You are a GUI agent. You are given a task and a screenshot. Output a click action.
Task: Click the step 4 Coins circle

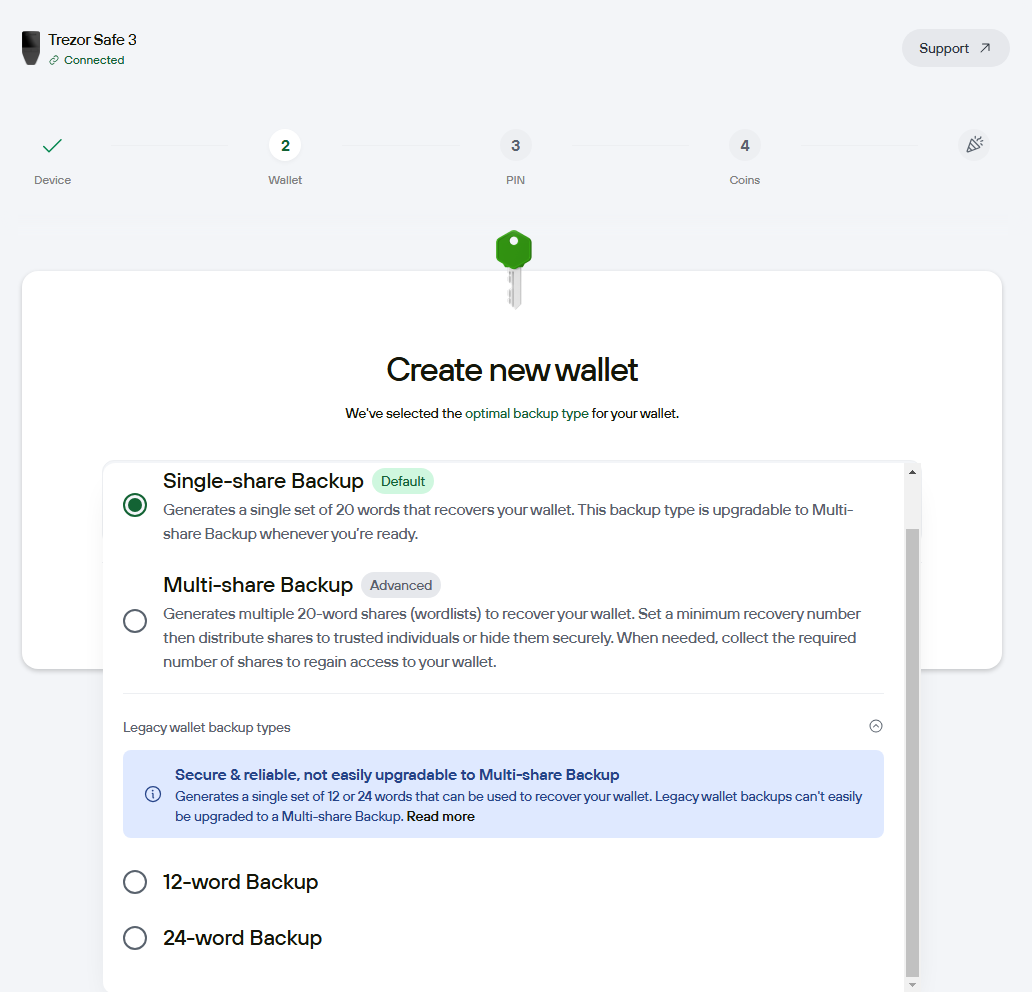click(x=744, y=145)
